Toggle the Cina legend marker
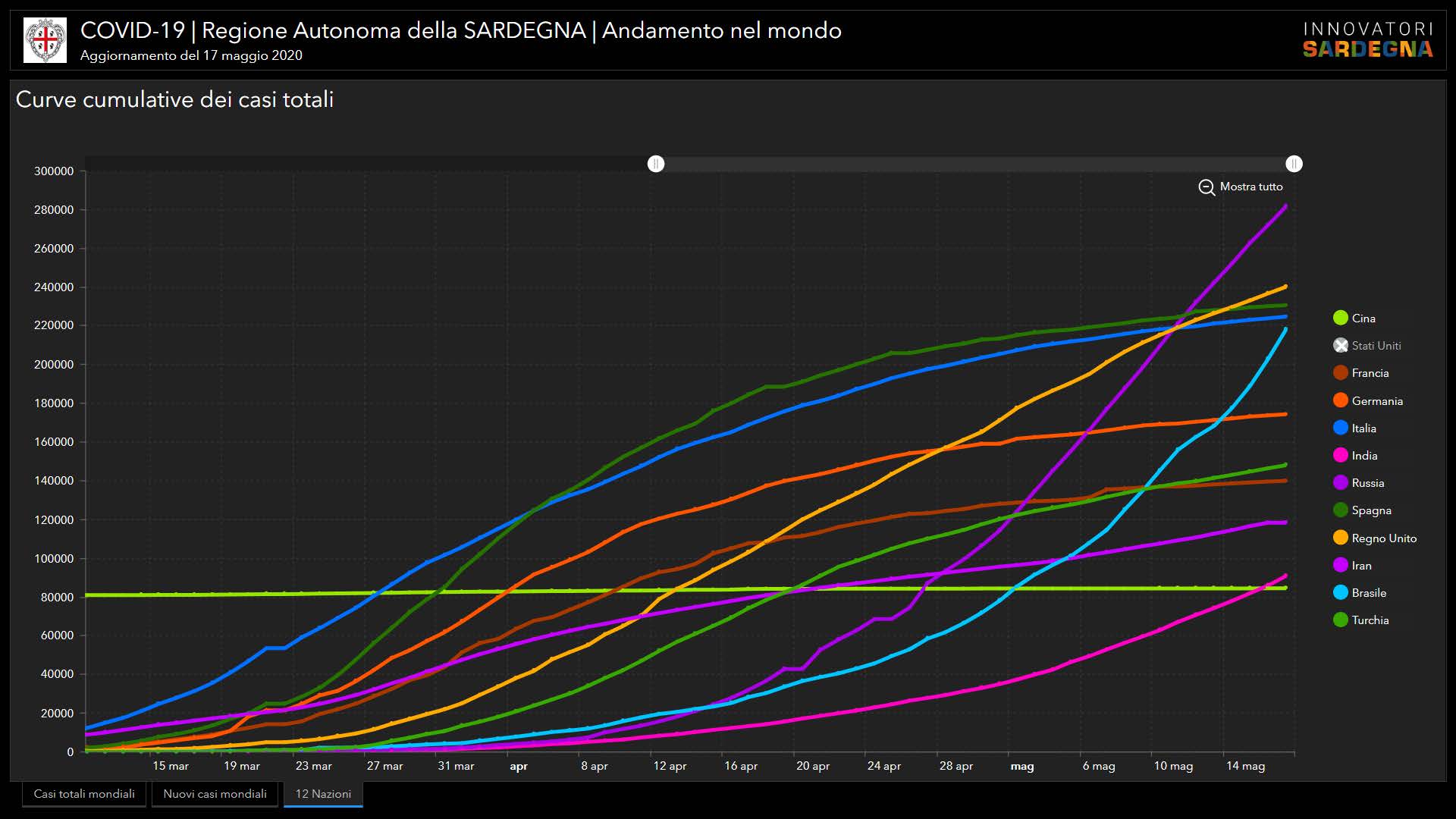The width and height of the screenshot is (1456, 819). pos(1341,318)
